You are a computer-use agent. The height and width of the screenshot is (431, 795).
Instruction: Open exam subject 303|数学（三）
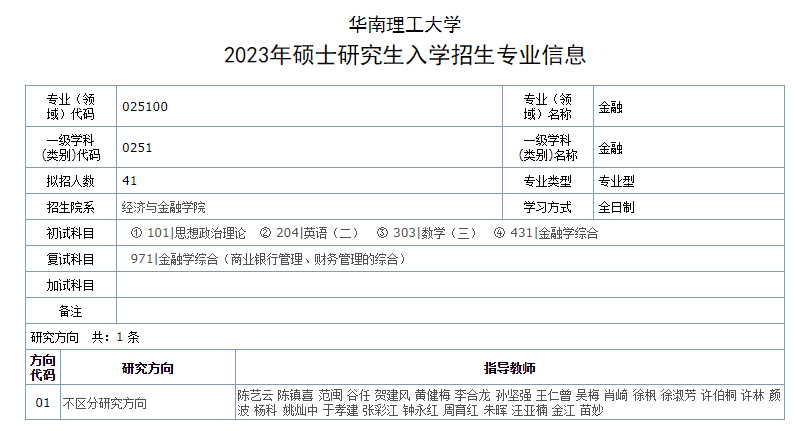pyautogui.click(x=435, y=233)
